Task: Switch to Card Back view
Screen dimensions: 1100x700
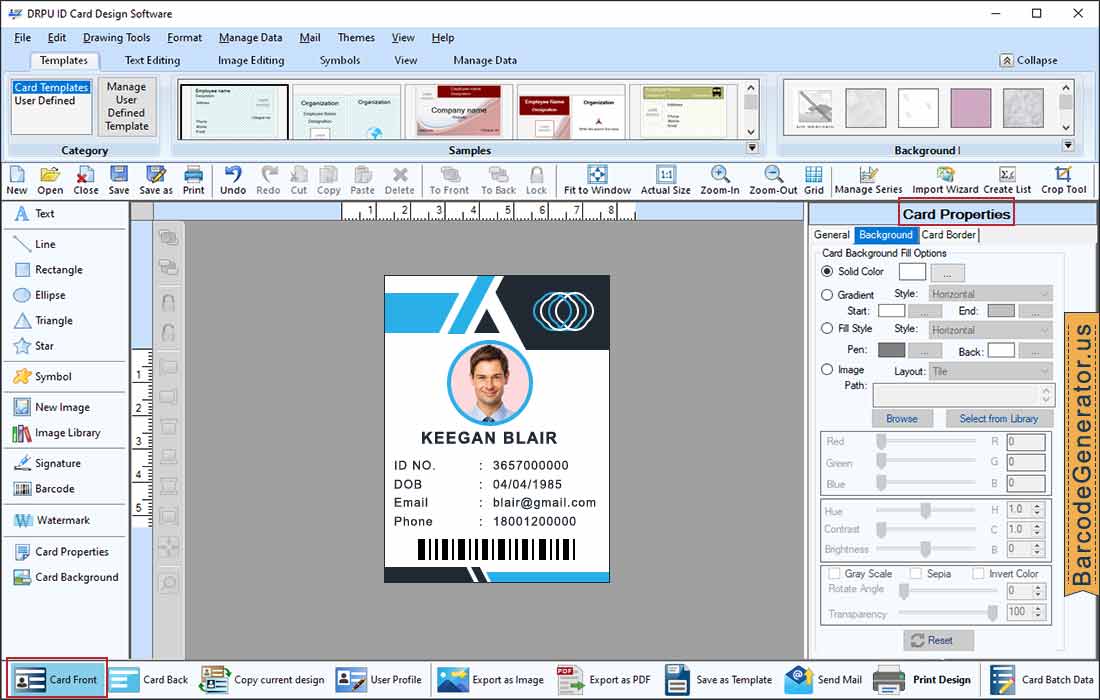Action: coord(150,680)
